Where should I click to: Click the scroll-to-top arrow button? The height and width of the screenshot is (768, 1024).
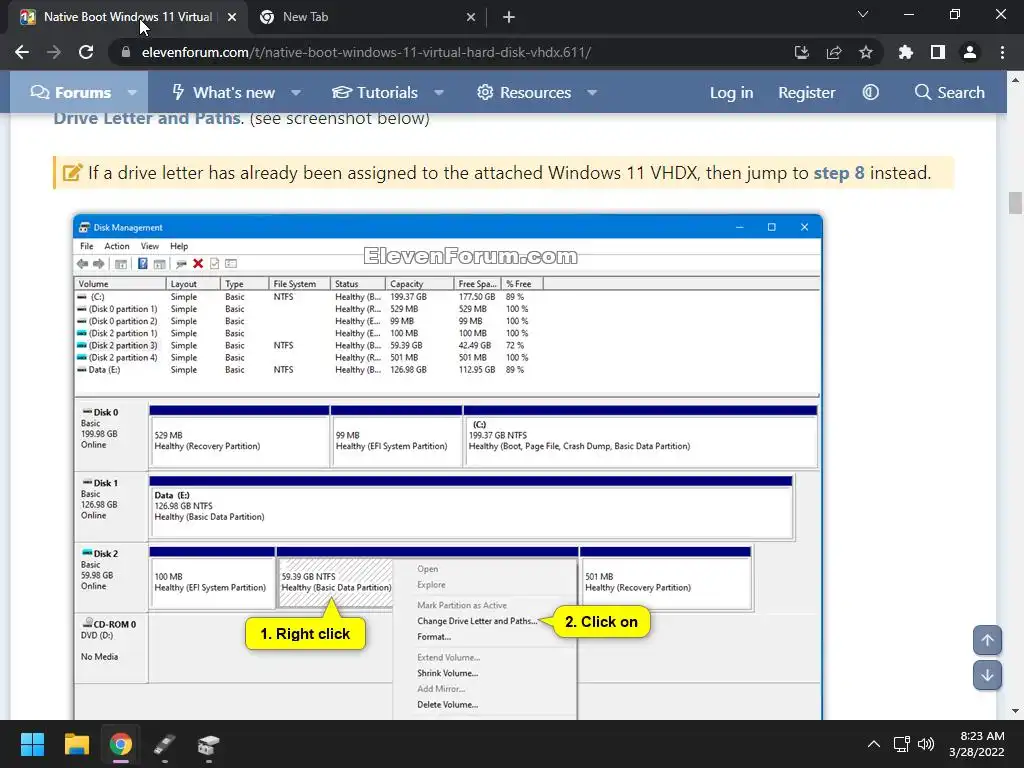pos(987,640)
